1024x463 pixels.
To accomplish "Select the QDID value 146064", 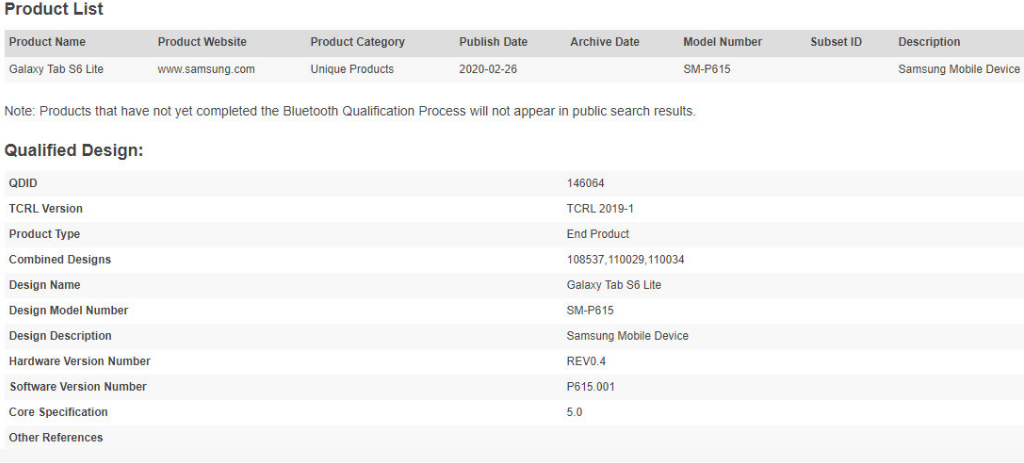I will [x=585, y=184].
